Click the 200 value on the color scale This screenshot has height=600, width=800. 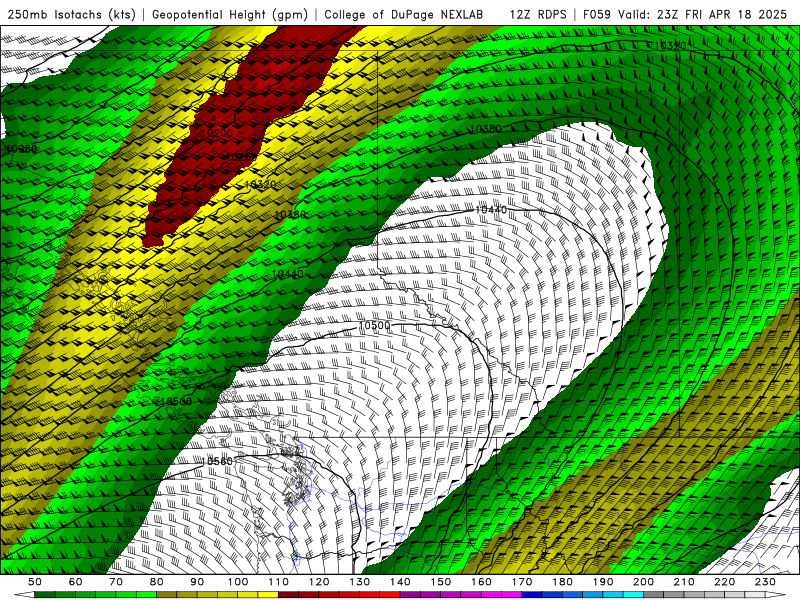point(643,582)
